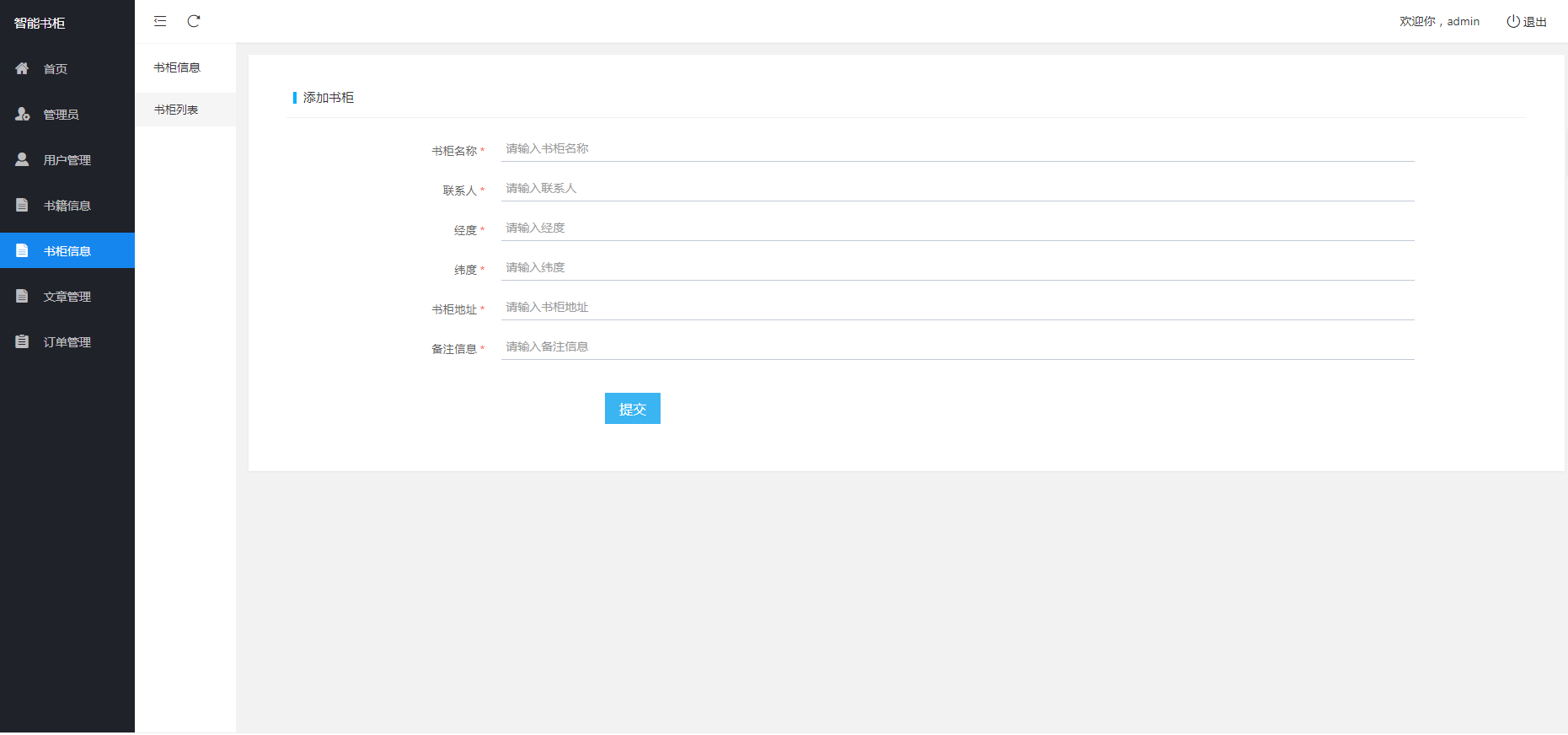Screen dimensions: 1568x735
Task: Click the power icon to log out
Action: 1512,21
